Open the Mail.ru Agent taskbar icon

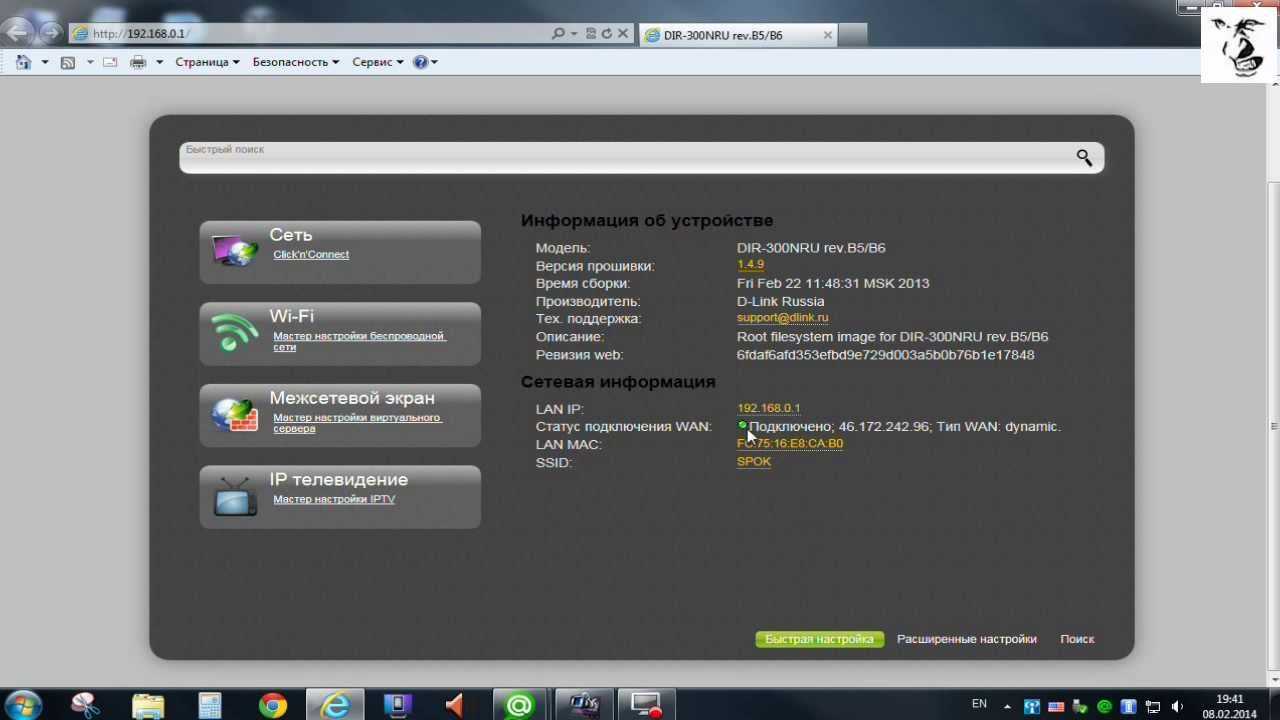tap(519, 705)
